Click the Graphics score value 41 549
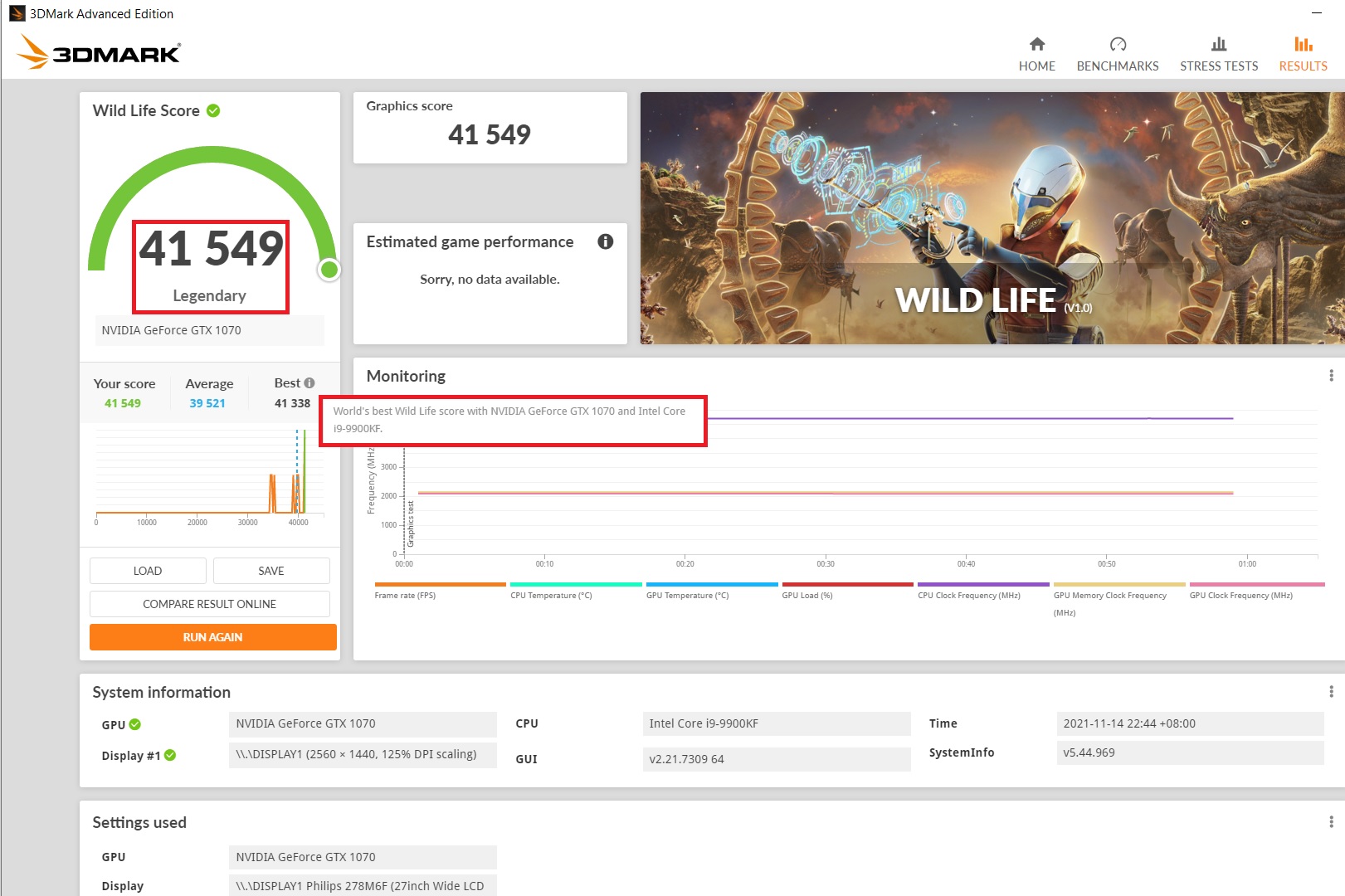 pyautogui.click(x=490, y=134)
